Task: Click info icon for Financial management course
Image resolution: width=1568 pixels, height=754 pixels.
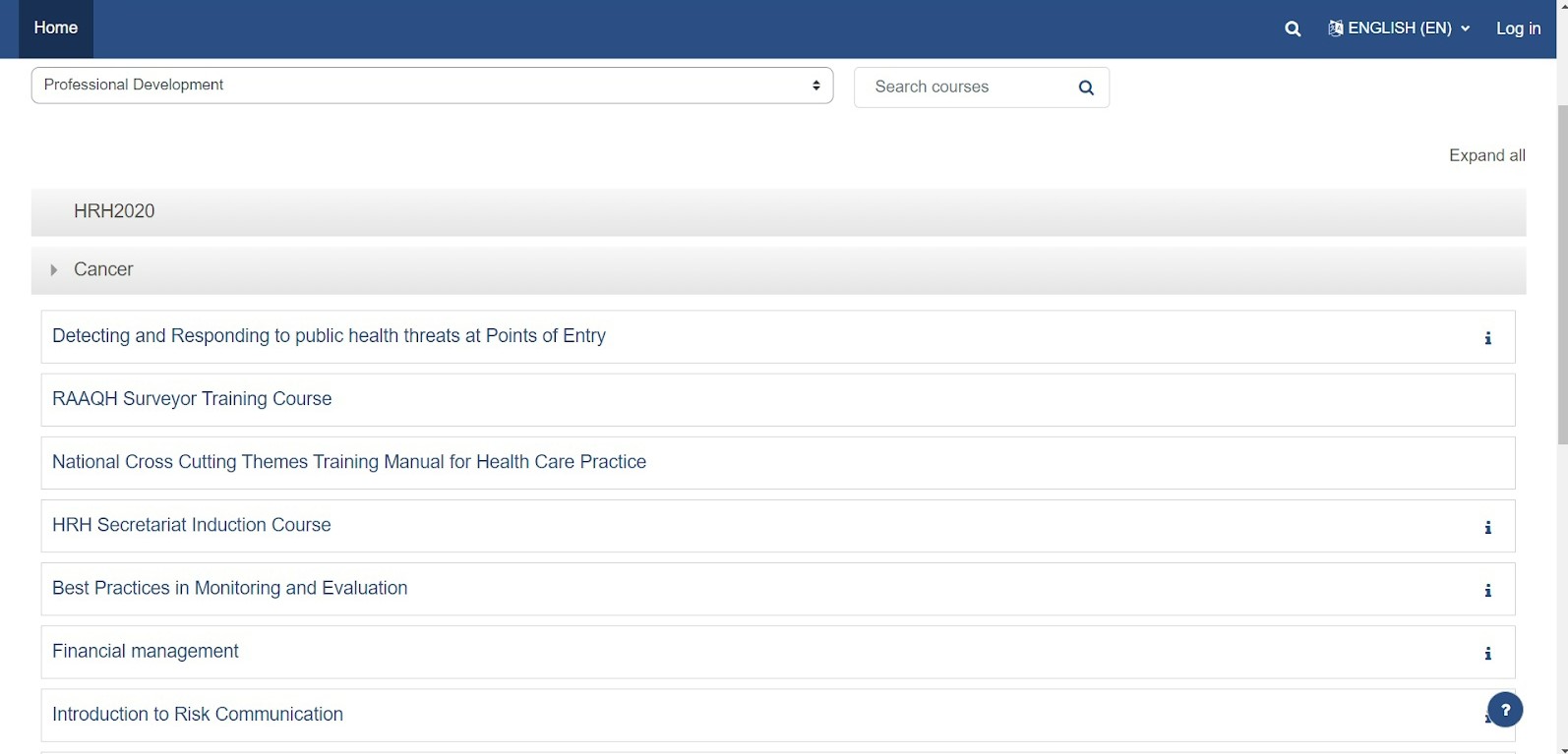Action: tap(1487, 654)
